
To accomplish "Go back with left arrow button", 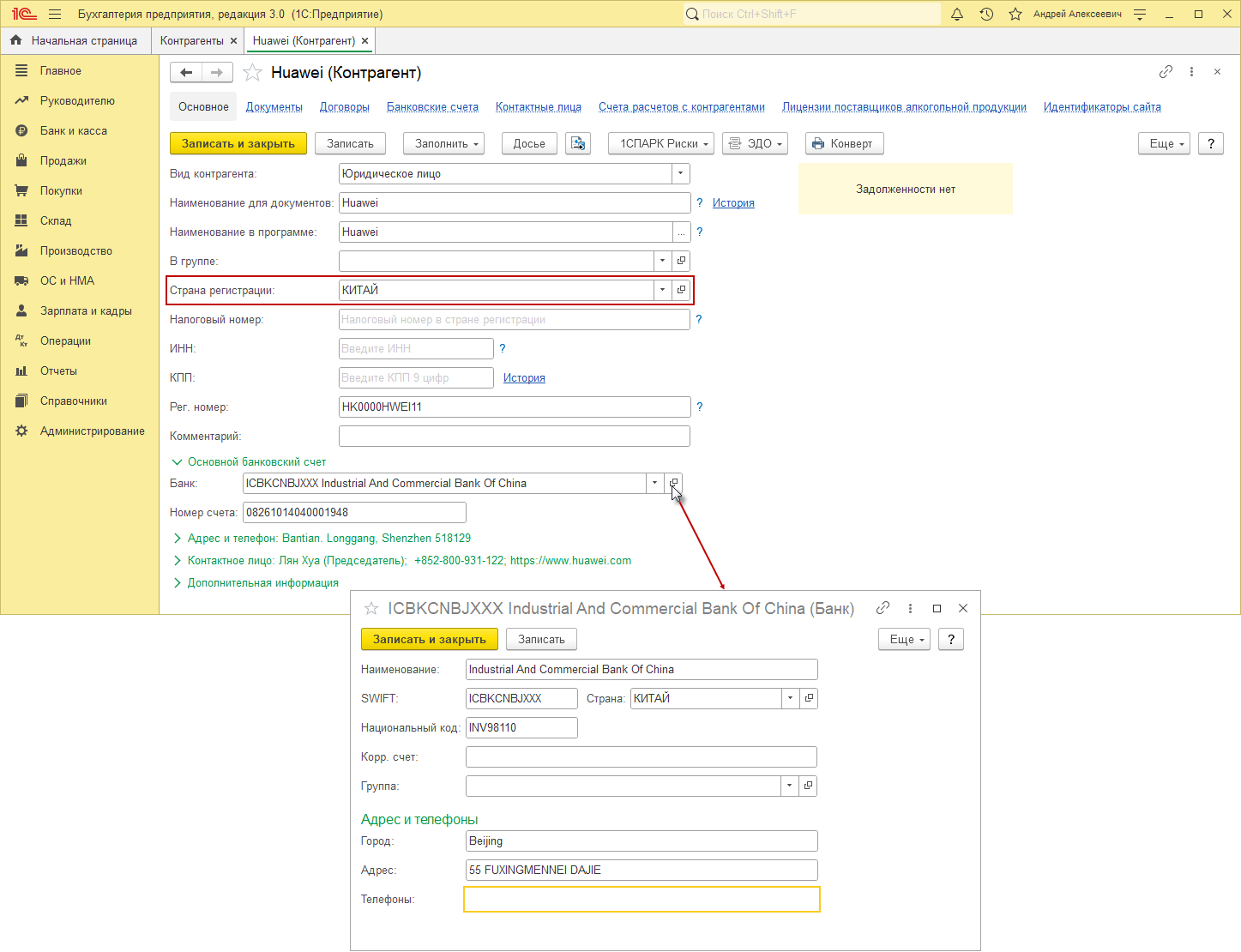I will [186, 73].
